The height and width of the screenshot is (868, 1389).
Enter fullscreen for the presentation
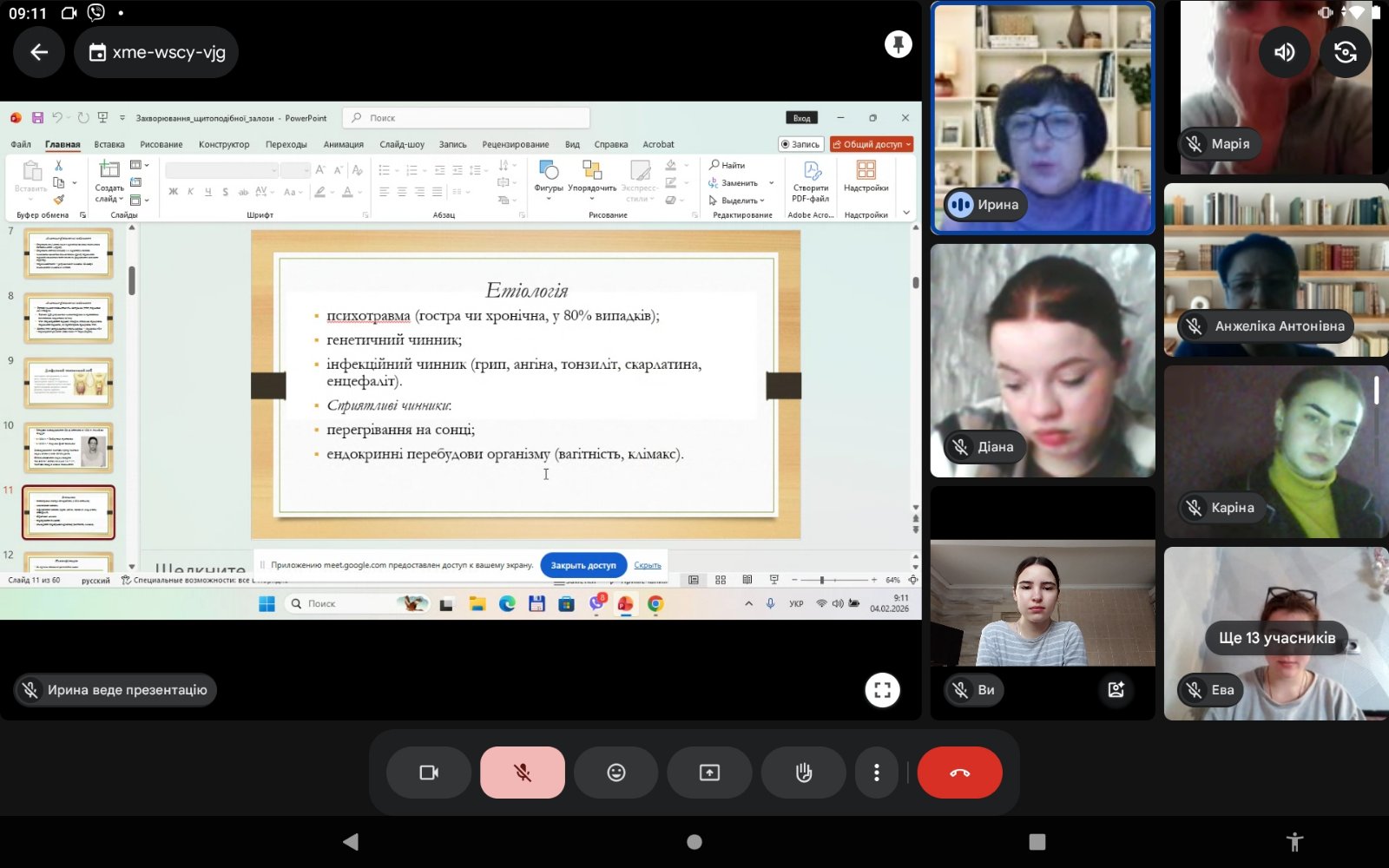point(882,690)
